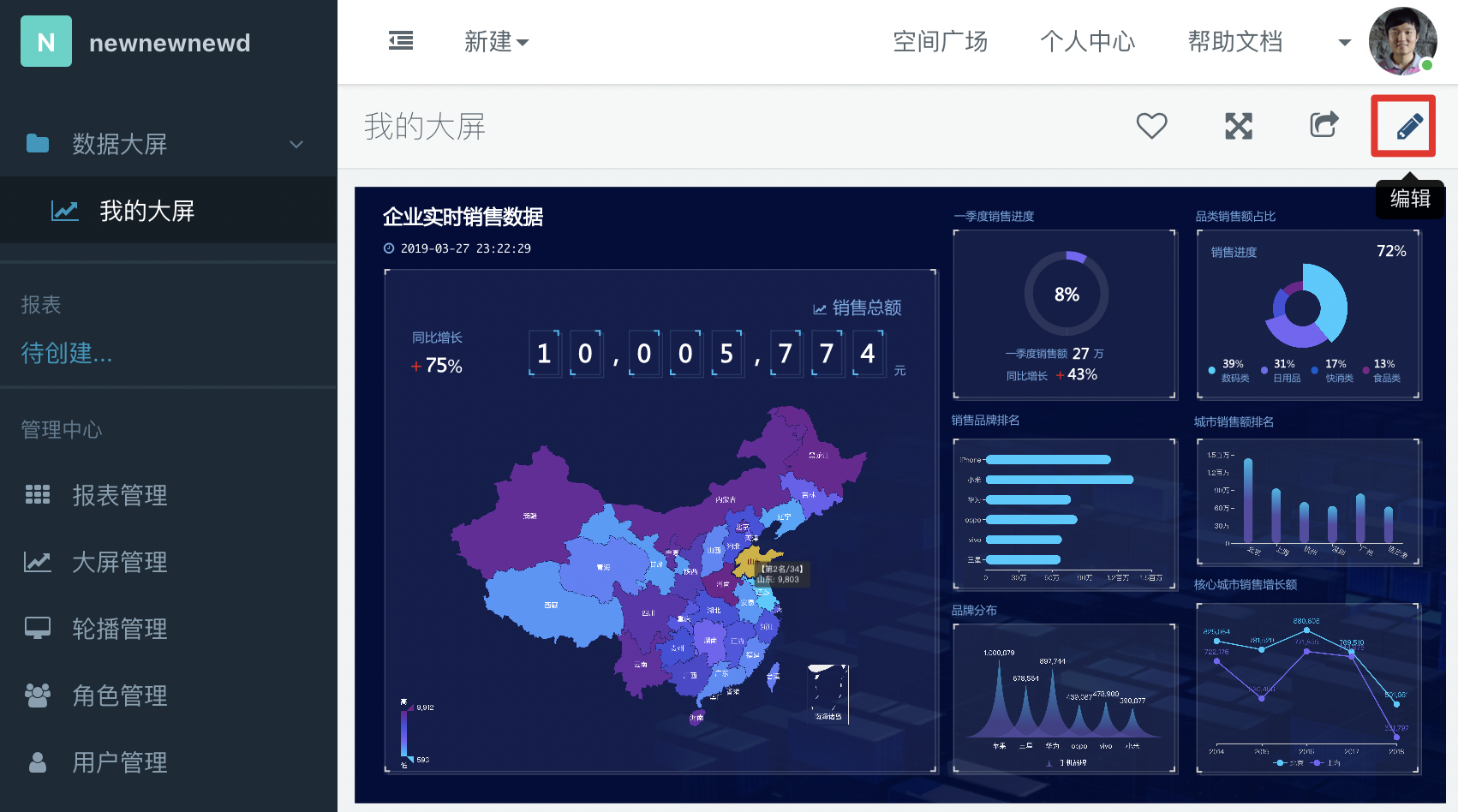Open 个人中心 page
The width and height of the screenshot is (1458, 812).
(1087, 41)
